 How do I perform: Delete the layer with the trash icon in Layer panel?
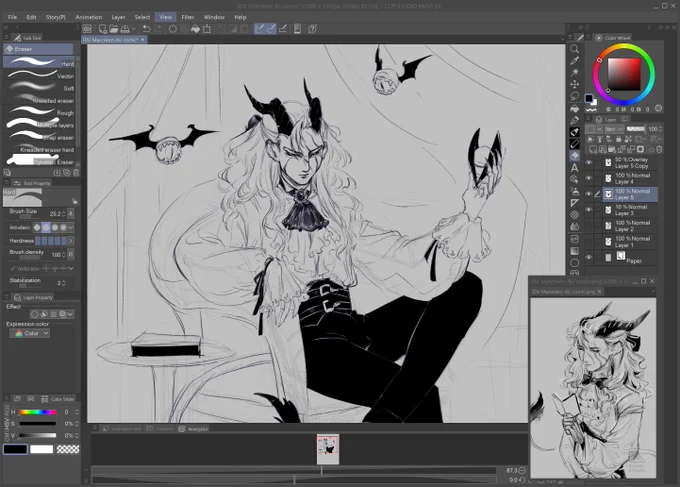(659, 150)
